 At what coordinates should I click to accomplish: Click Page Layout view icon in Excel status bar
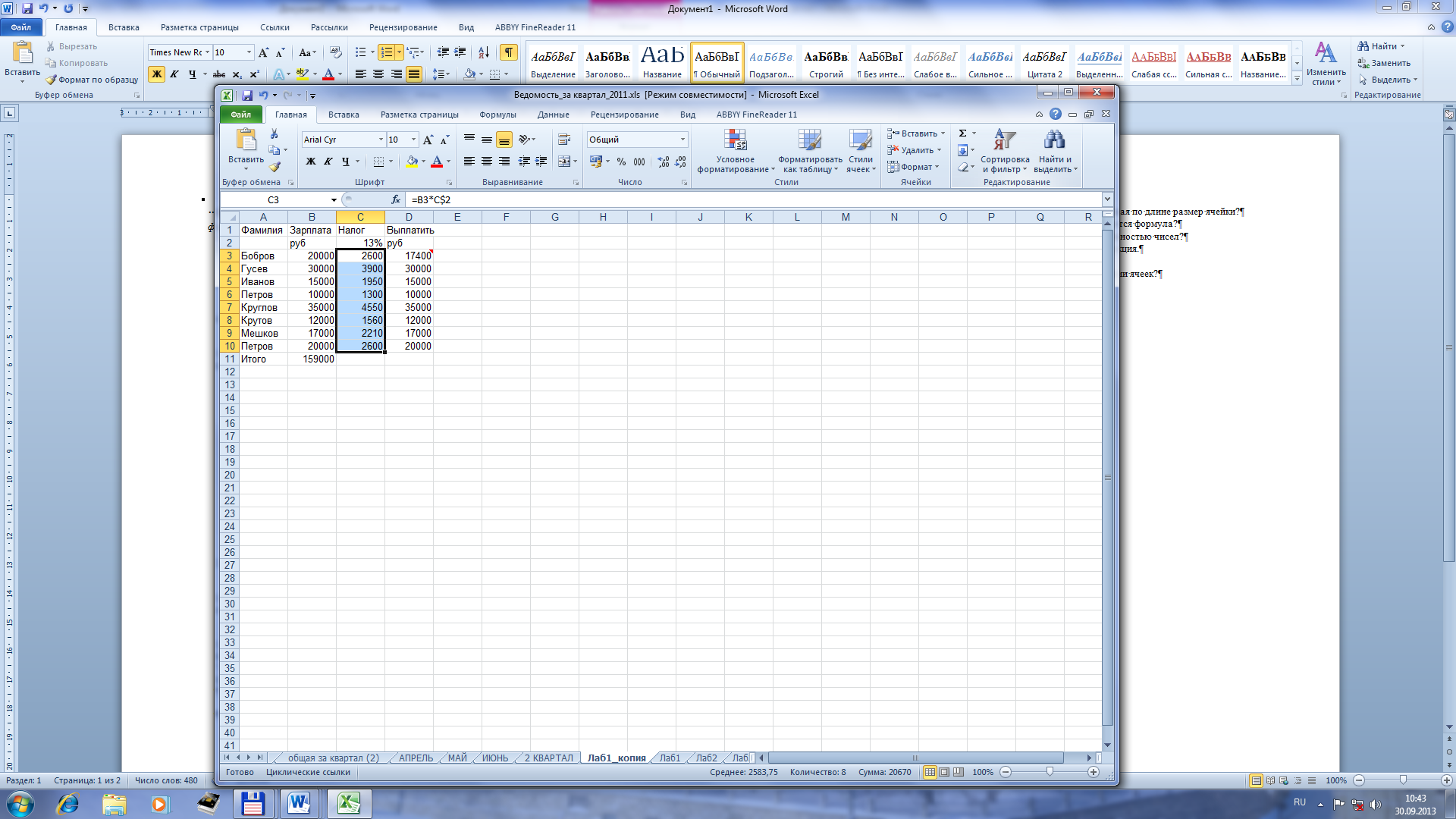coord(944,772)
